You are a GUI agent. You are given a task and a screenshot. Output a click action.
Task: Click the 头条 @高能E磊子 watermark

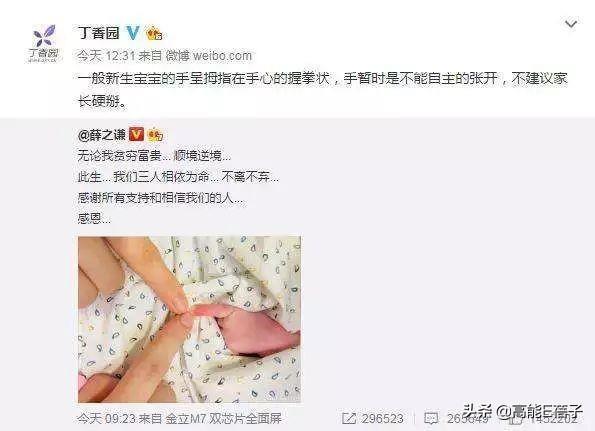point(523,411)
